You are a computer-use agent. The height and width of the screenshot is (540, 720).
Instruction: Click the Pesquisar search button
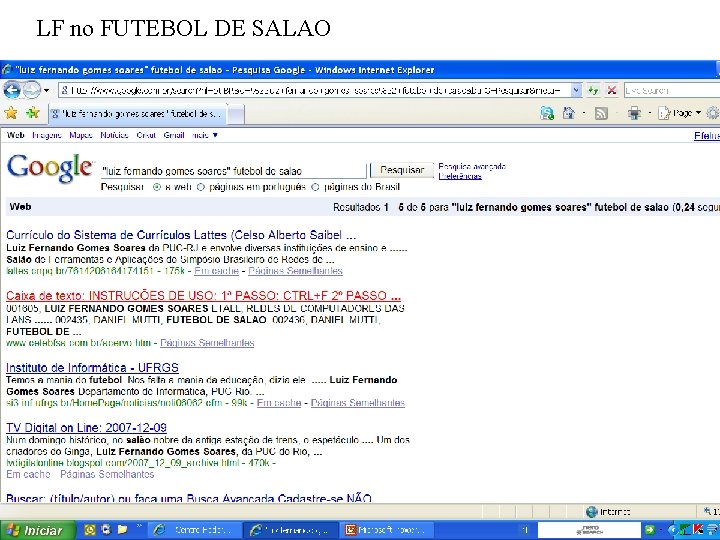coord(402,170)
